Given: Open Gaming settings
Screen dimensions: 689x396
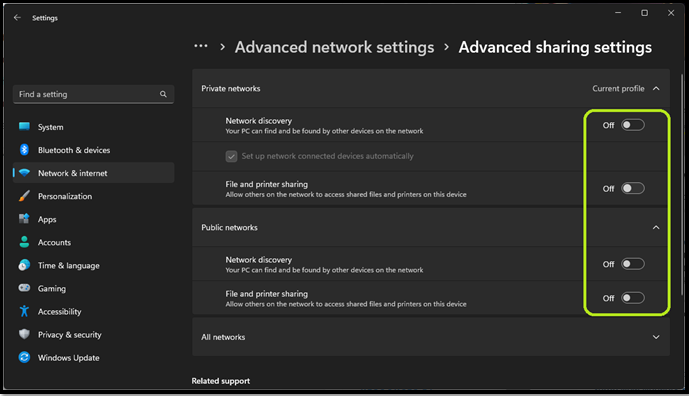Looking at the screenshot, I should point(94,288).
